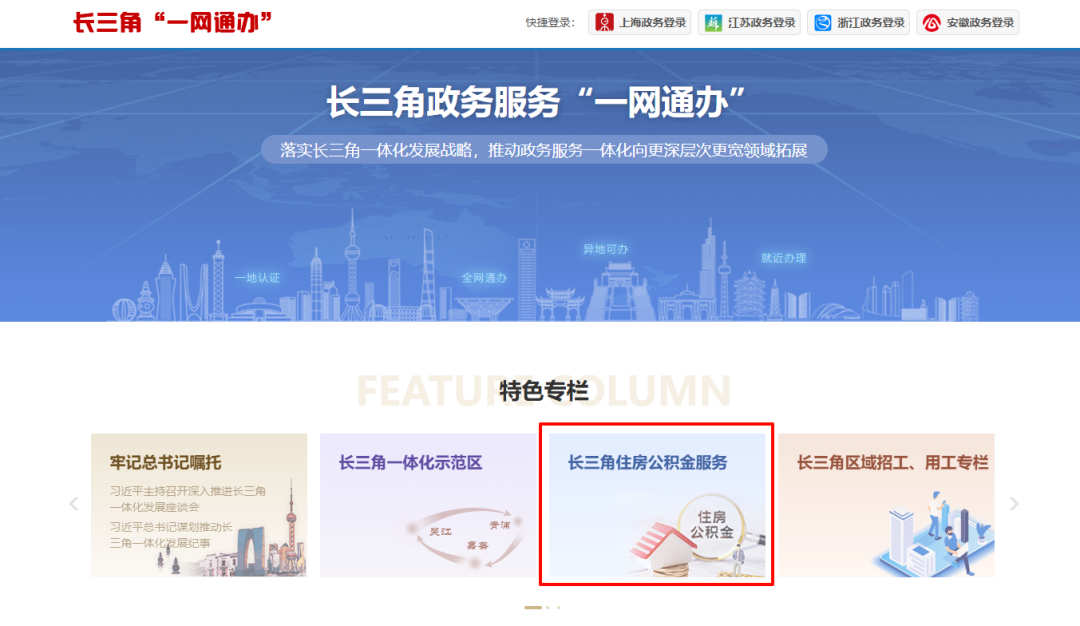Open 长三角区域招工、用工专栏 card

click(886, 505)
